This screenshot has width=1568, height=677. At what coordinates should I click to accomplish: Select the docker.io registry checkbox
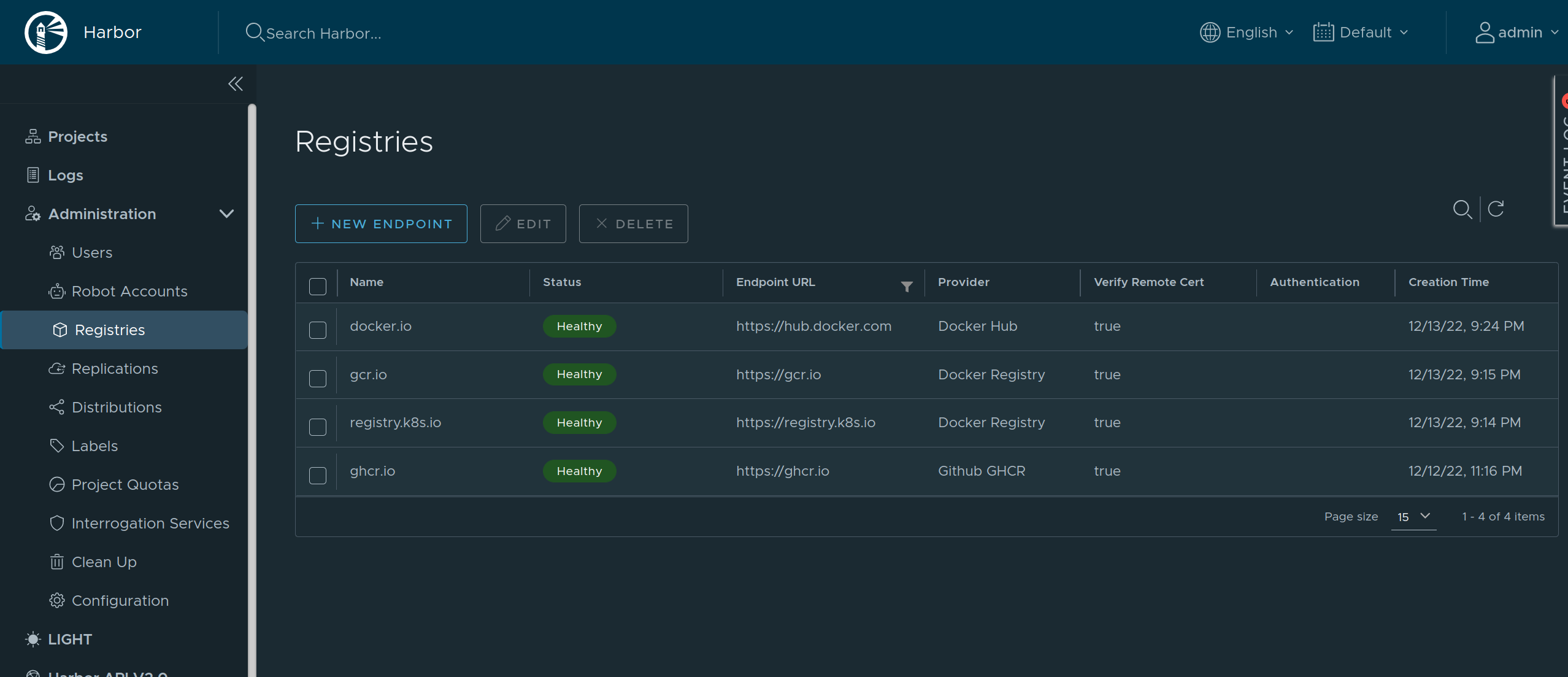[317, 330]
